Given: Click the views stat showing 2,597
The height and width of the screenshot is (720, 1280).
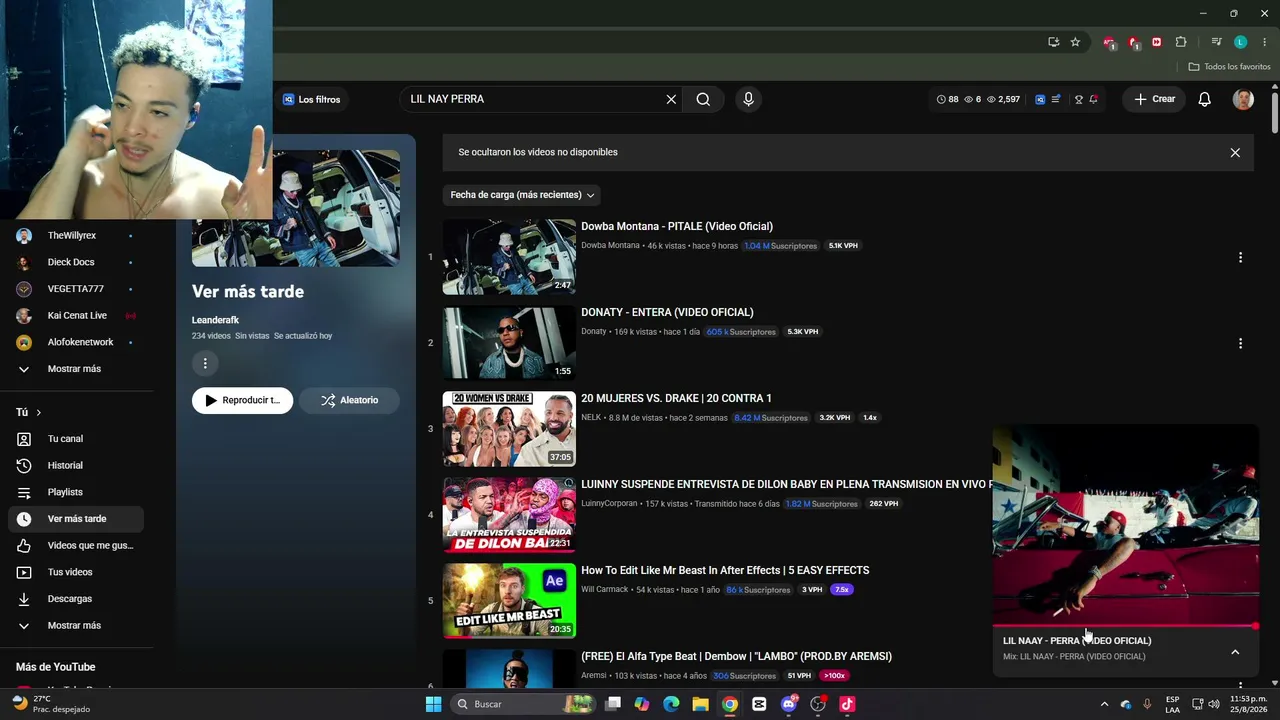Looking at the screenshot, I should (x=1003, y=99).
